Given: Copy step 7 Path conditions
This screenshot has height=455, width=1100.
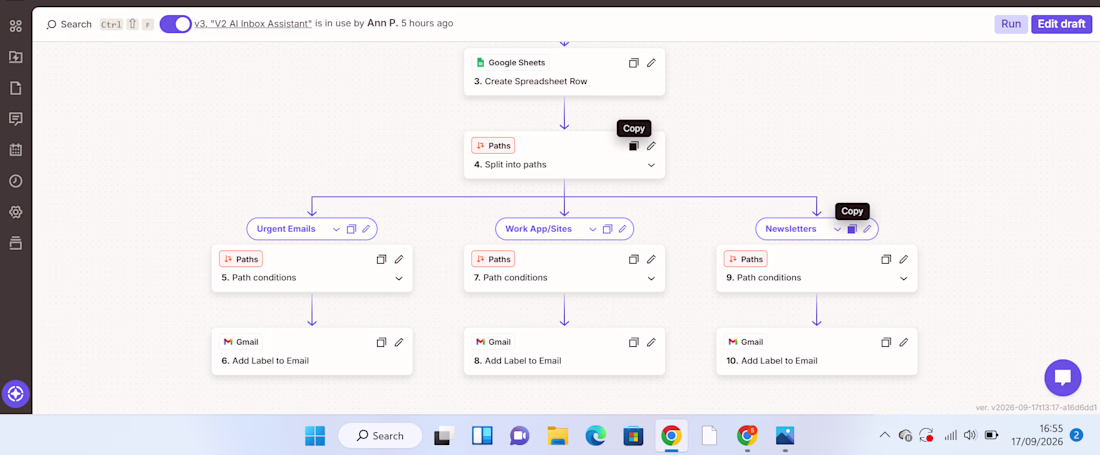Looking at the screenshot, I should pyautogui.click(x=633, y=259).
